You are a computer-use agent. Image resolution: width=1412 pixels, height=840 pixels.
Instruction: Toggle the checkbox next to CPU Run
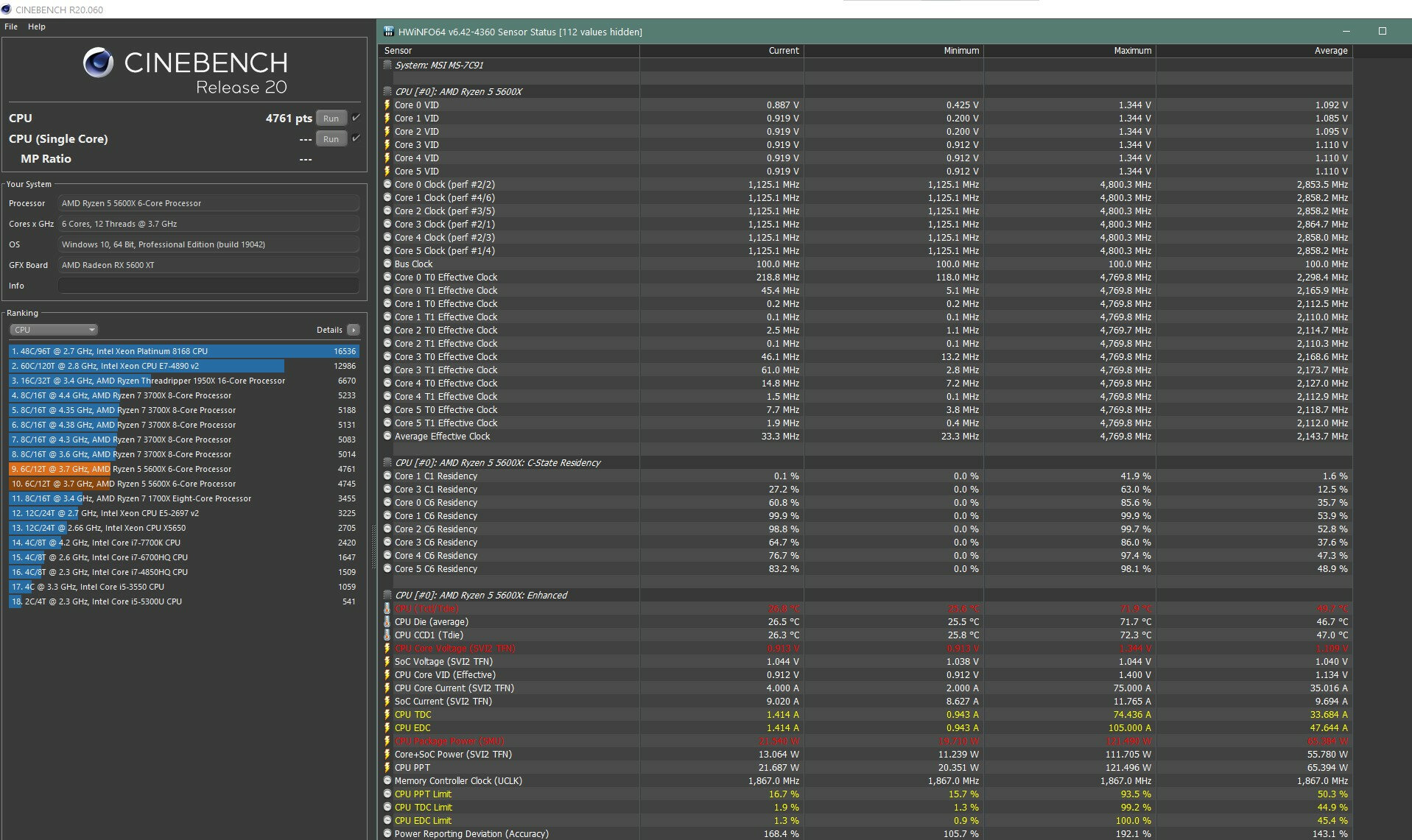point(356,118)
